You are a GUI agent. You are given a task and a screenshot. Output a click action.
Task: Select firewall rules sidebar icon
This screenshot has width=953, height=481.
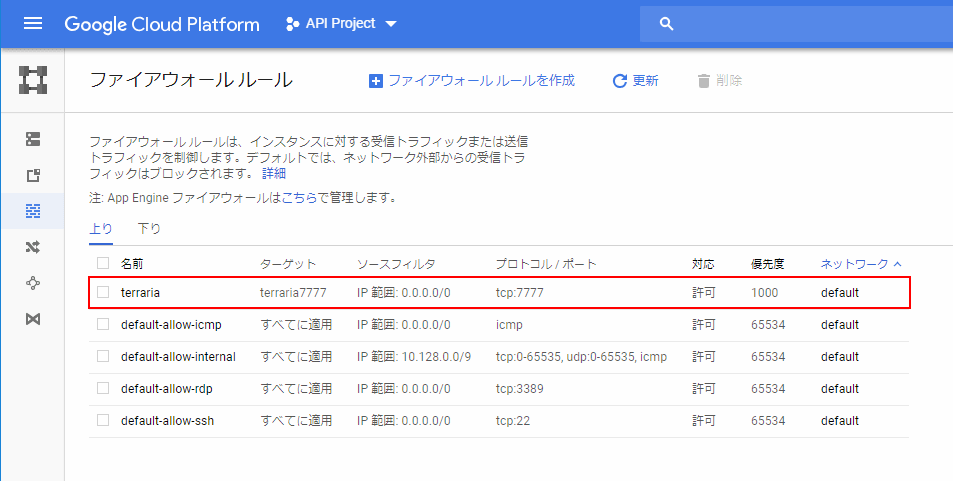click(x=33, y=211)
